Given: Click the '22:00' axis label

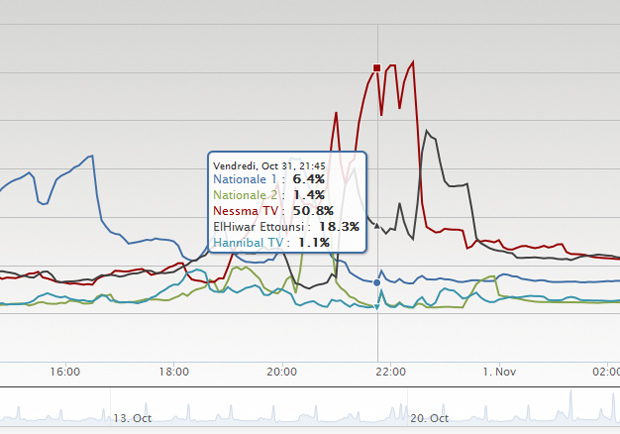Looking at the screenshot, I should click(391, 372).
